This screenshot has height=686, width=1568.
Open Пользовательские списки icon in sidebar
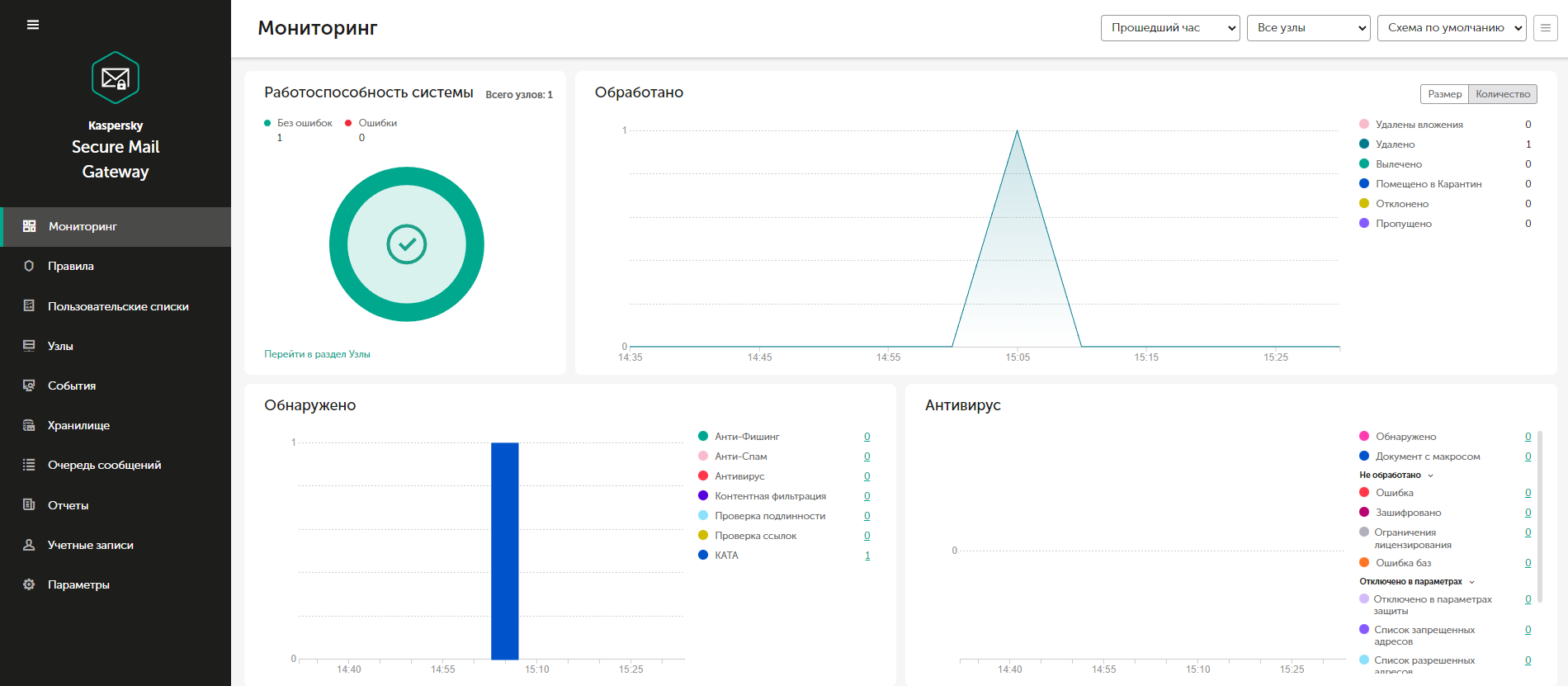point(29,305)
